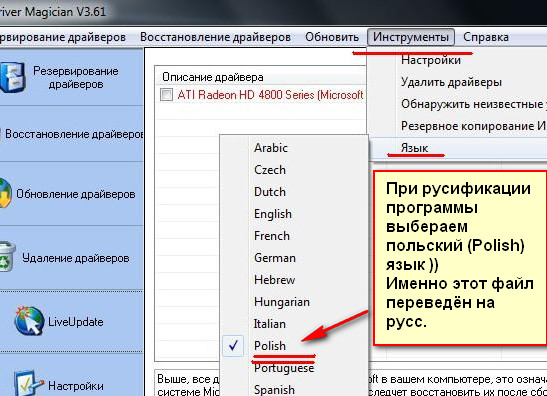Viewport: 547px width, 396px height.
Task: Open the Восстановление драйверов menu bar item
Action: [215, 37]
